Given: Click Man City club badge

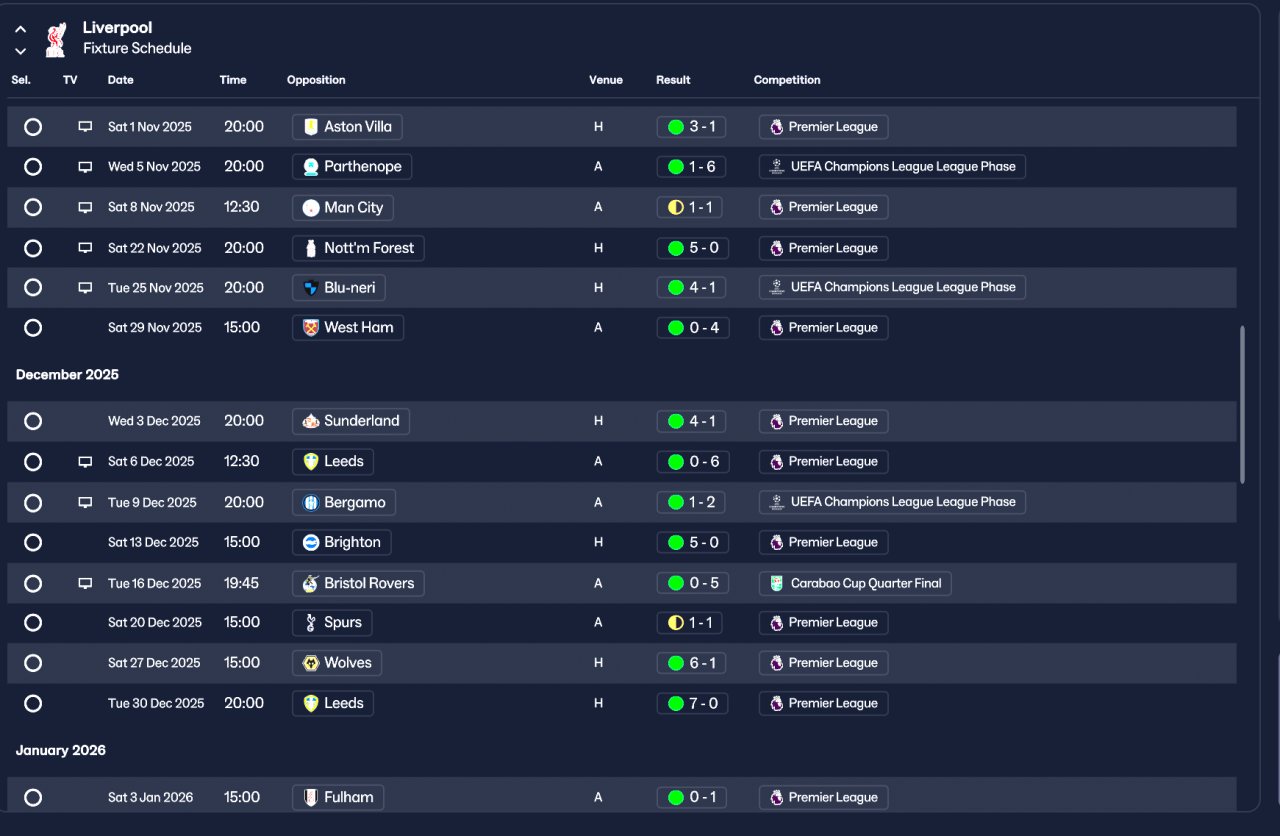Looking at the screenshot, I should (311, 207).
